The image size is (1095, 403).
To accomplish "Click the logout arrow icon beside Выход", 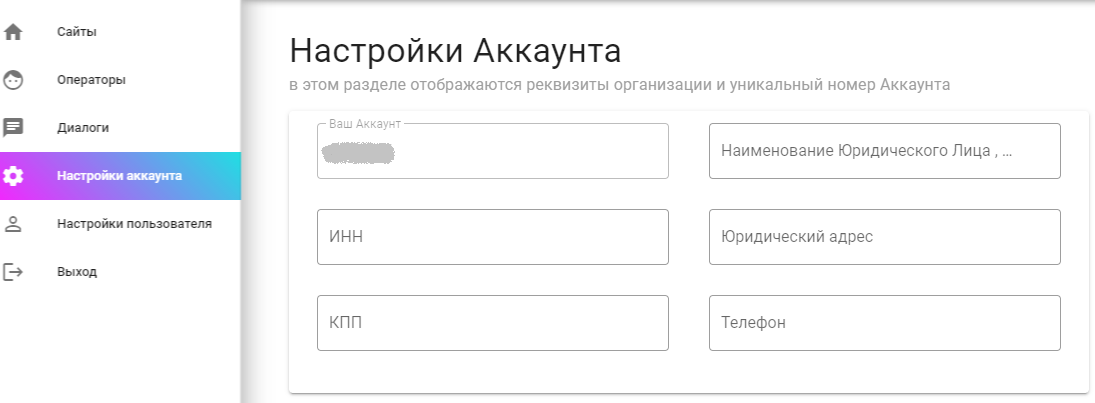I will (13, 272).
